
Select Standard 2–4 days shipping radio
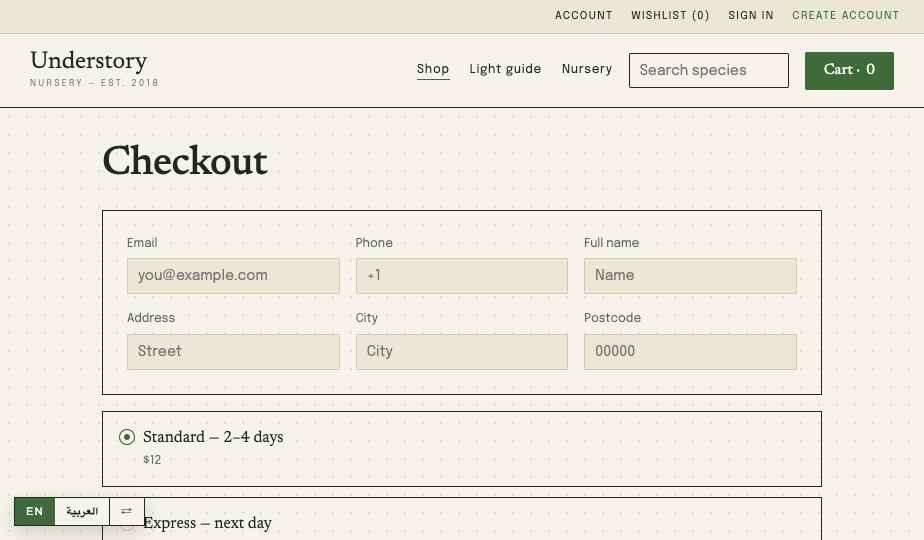[x=127, y=437]
